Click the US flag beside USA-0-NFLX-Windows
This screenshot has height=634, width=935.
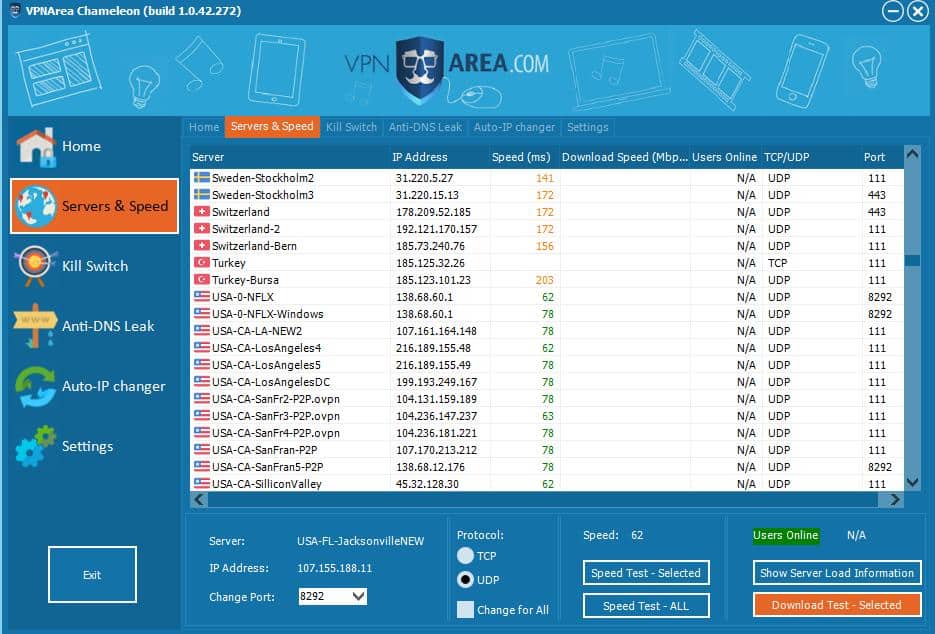[202, 314]
